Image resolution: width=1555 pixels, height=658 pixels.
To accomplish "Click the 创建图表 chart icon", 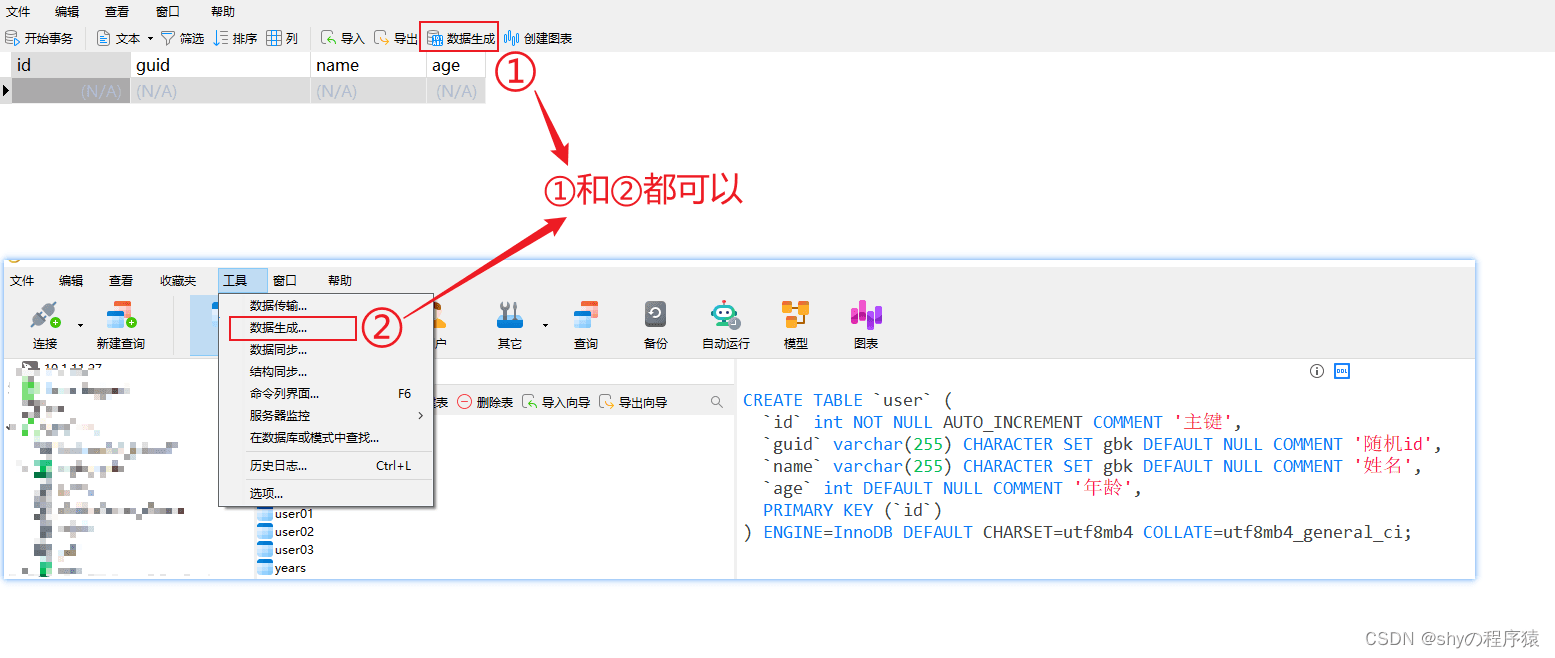I will click(x=512, y=38).
